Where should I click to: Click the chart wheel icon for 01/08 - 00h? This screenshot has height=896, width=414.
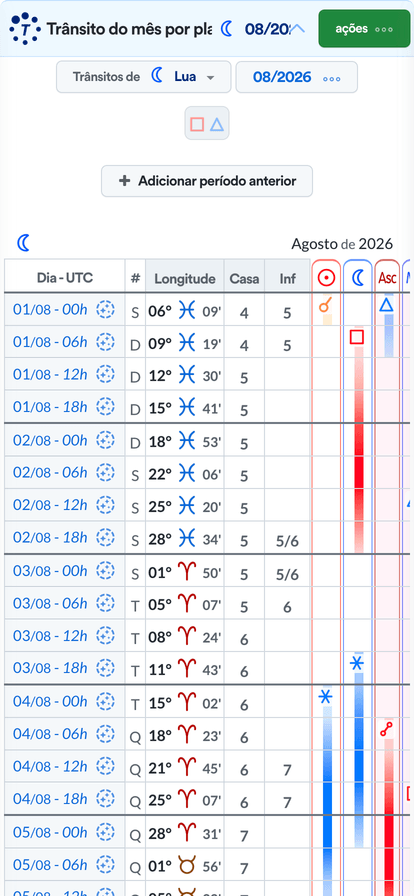pos(105,310)
